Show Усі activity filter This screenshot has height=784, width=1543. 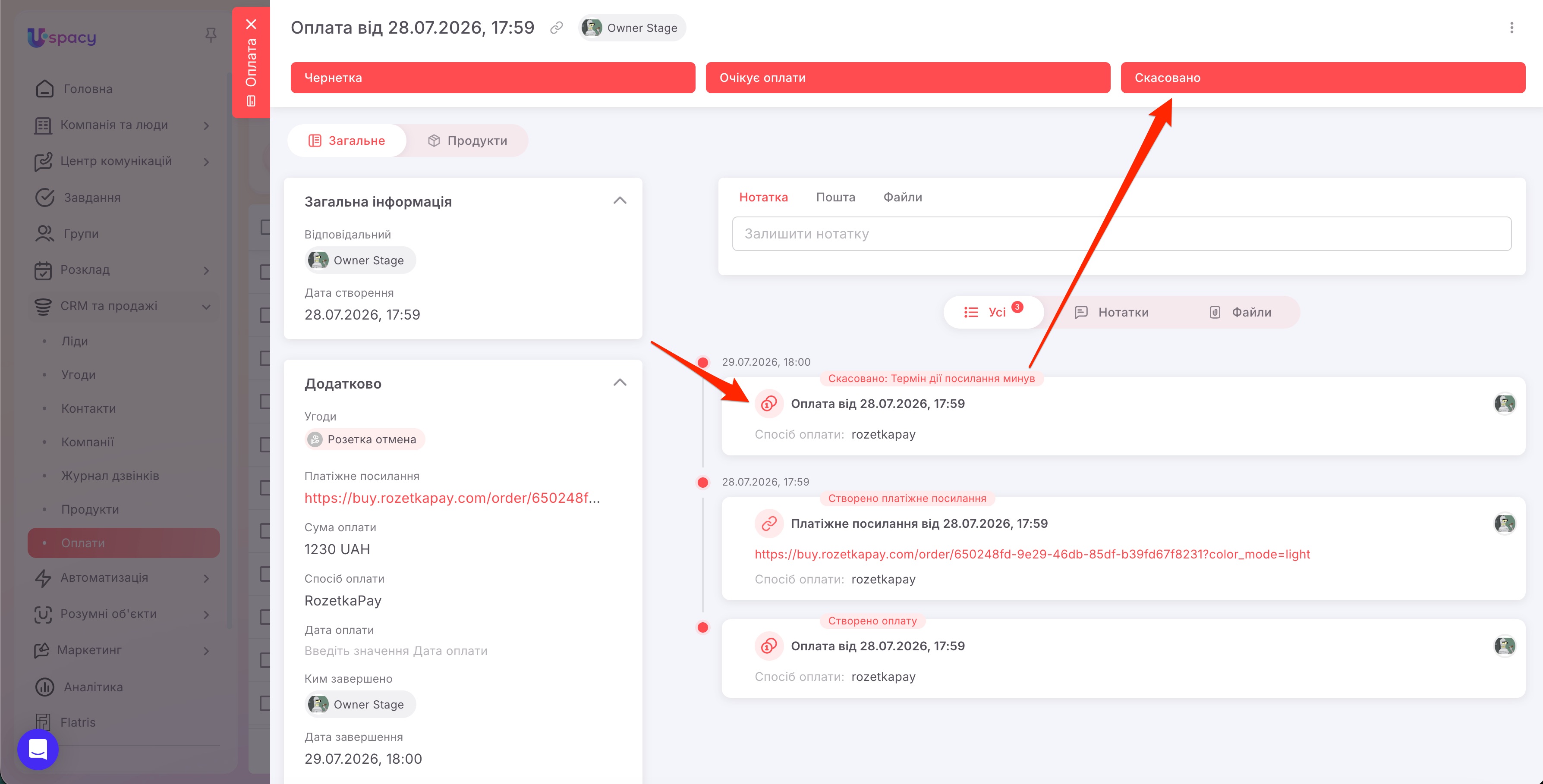[x=993, y=312]
